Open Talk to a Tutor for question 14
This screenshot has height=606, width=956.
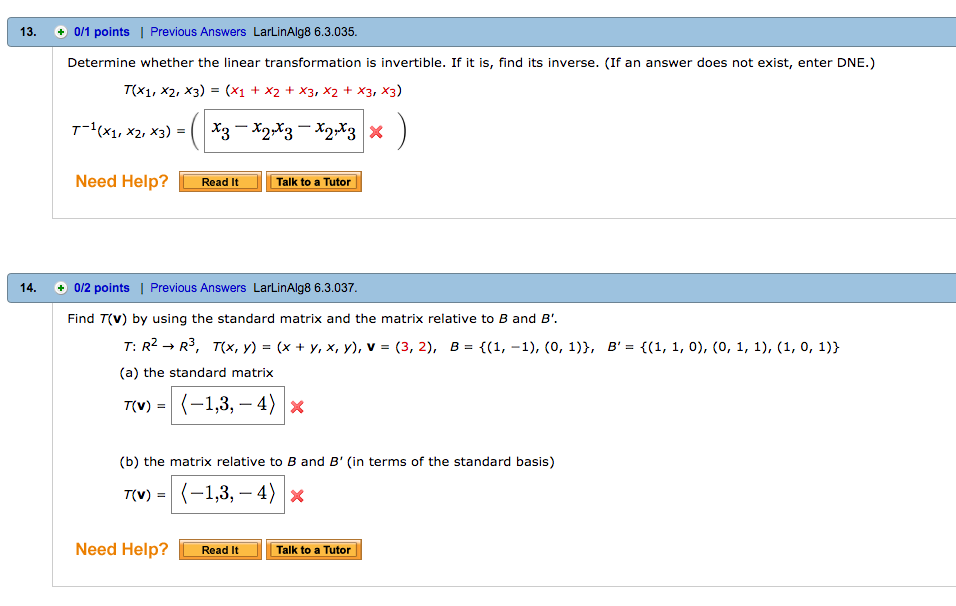click(313, 549)
